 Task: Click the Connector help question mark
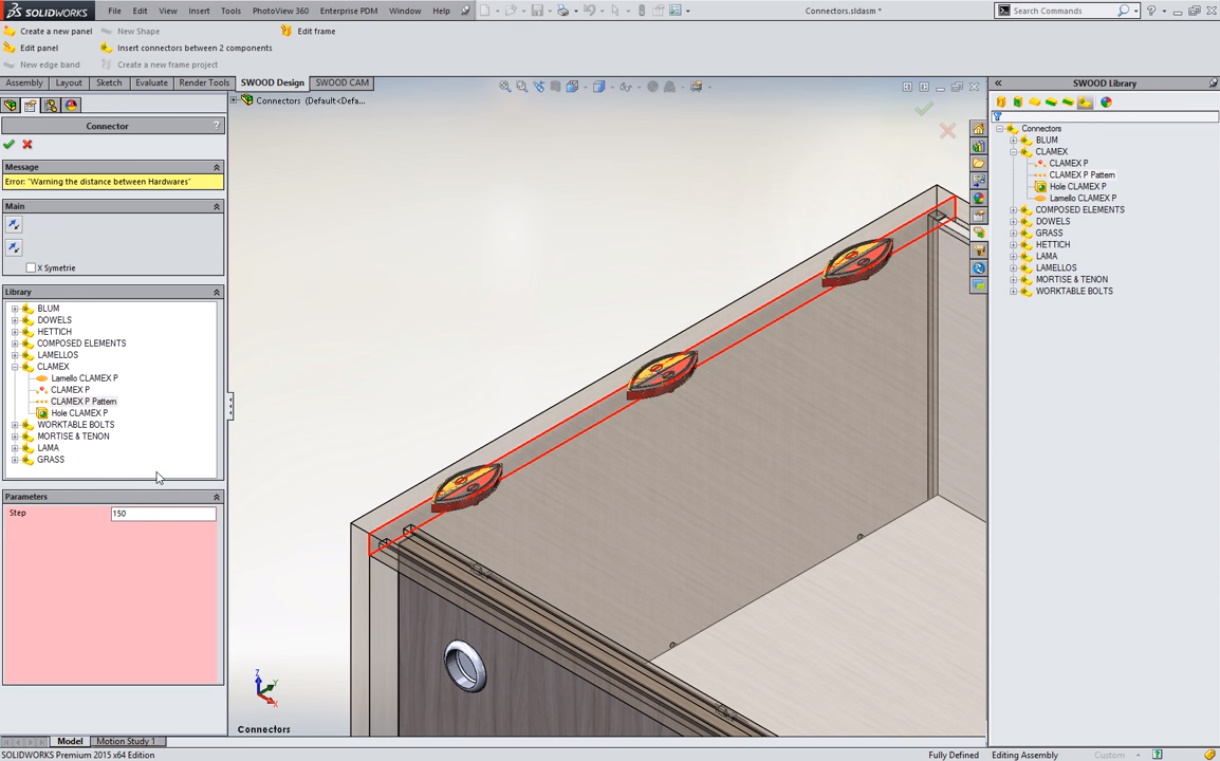point(216,126)
